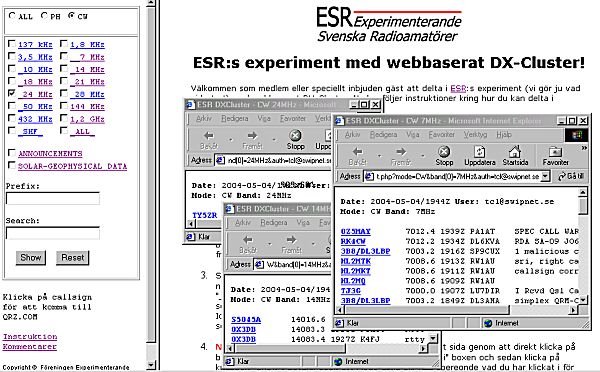Open Redigera menu in 7MHz window
This screenshot has width=600, height=372.
(x=383, y=134)
